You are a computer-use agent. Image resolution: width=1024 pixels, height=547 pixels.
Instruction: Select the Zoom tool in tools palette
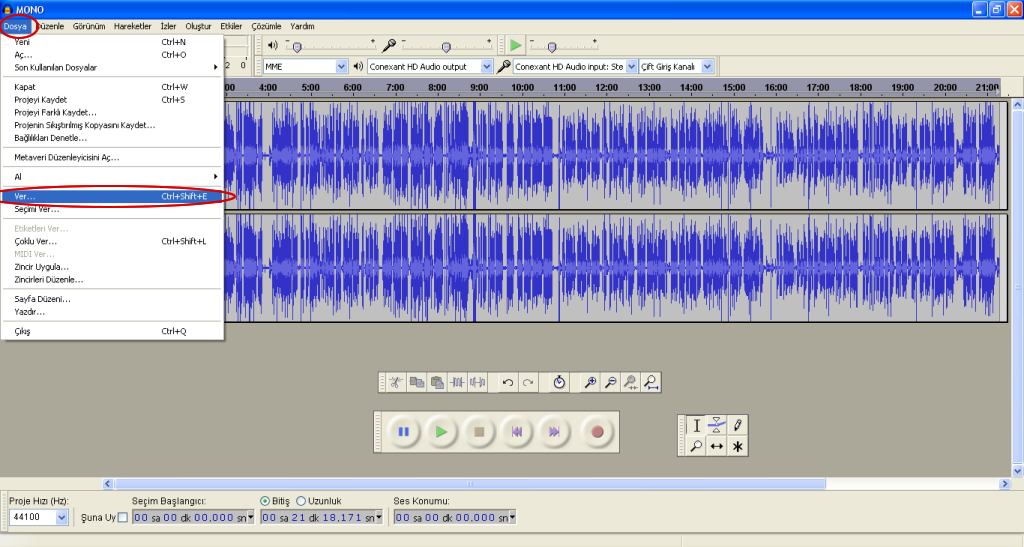(696, 446)
